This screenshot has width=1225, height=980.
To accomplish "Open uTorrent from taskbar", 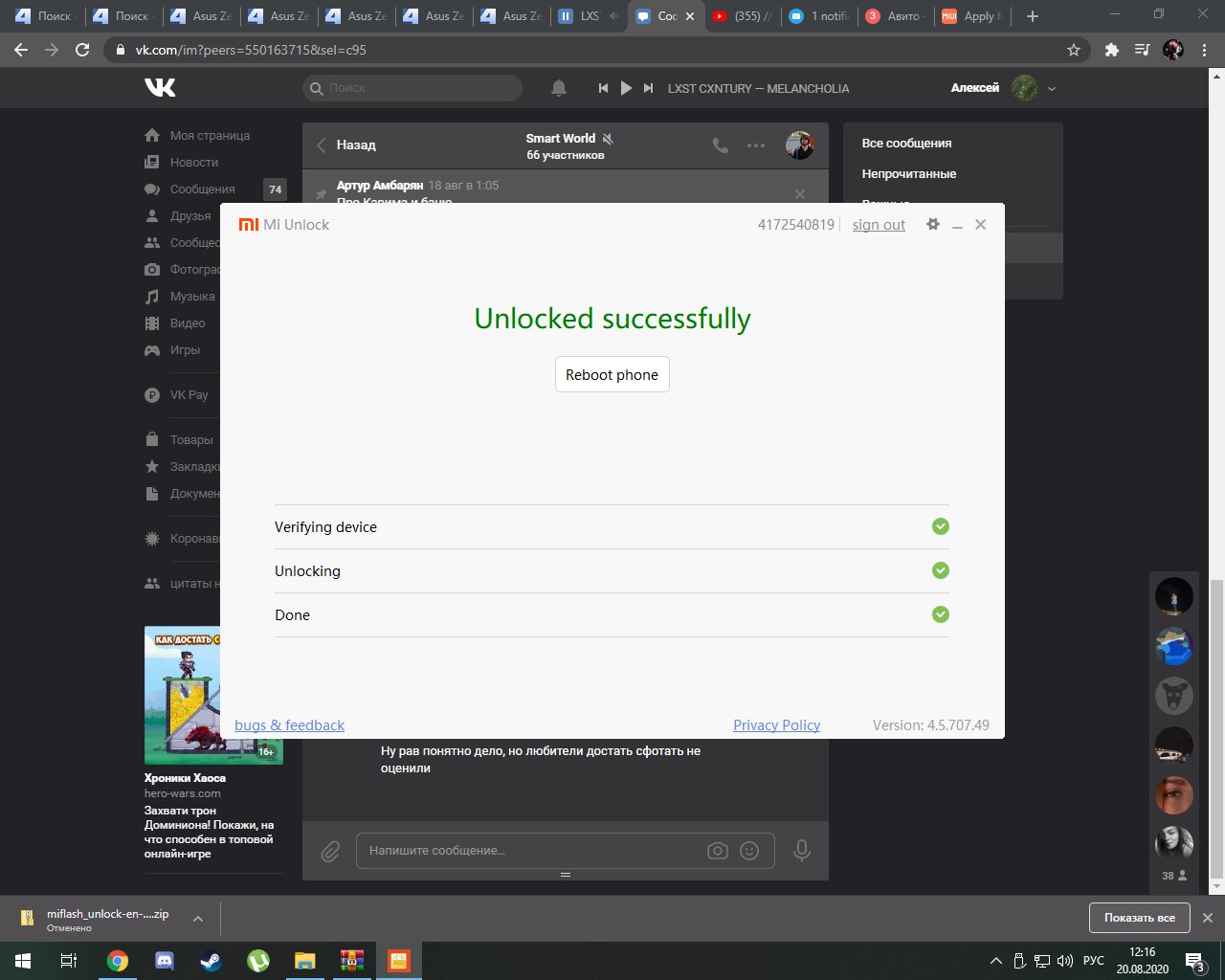I will coord(258,961).
